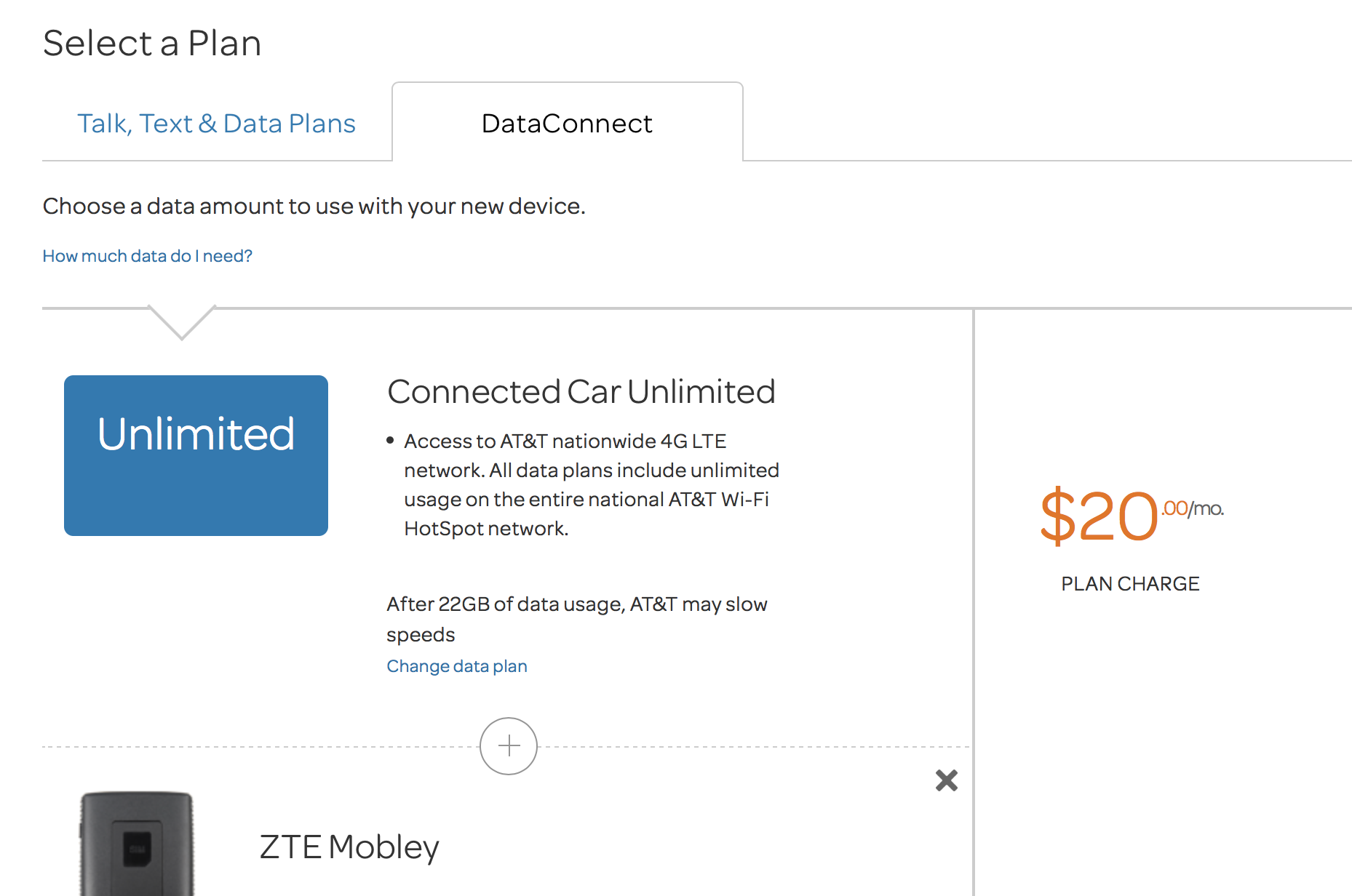The image size is (1352, 896).
Task: Click the Change data plan link
Action: pos(457,666)
